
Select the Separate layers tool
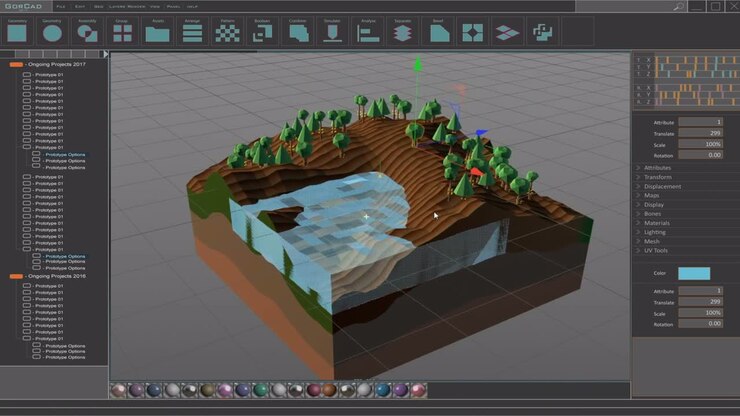click(403, 33)
